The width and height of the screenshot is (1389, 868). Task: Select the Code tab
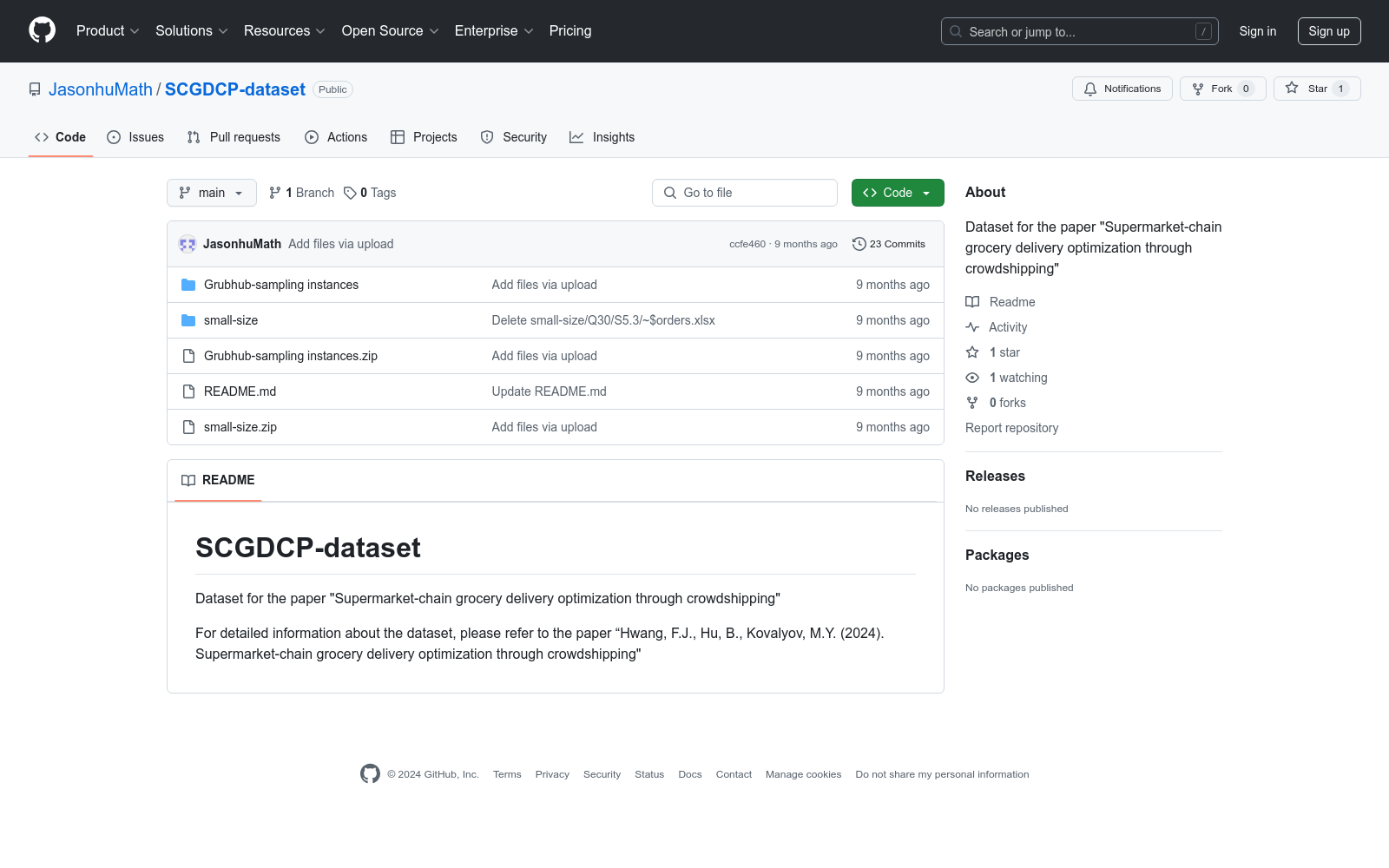(x=60, y=137)
